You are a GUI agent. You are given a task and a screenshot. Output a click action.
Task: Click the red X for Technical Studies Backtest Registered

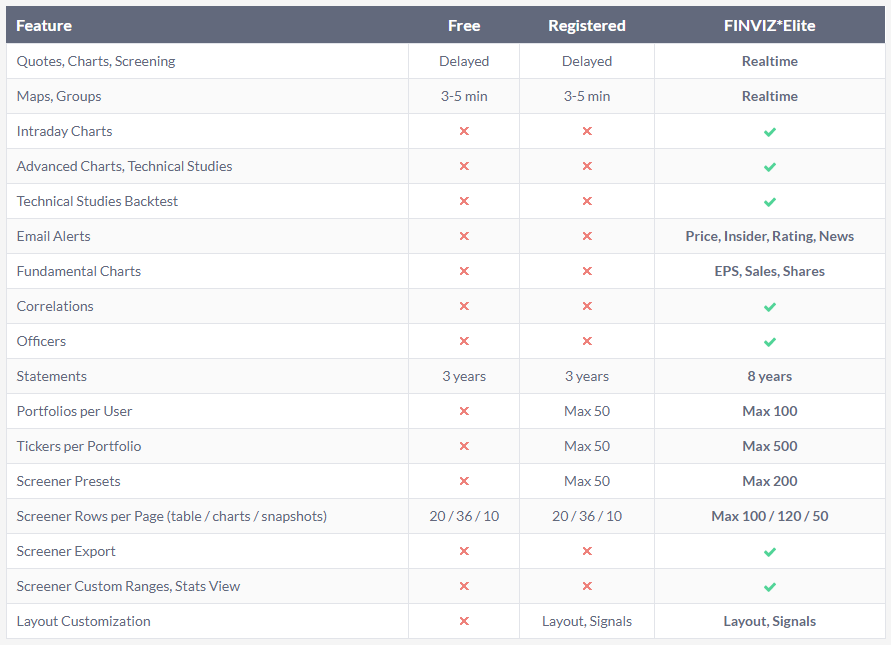pyautogui.click(x=587, y=201)
